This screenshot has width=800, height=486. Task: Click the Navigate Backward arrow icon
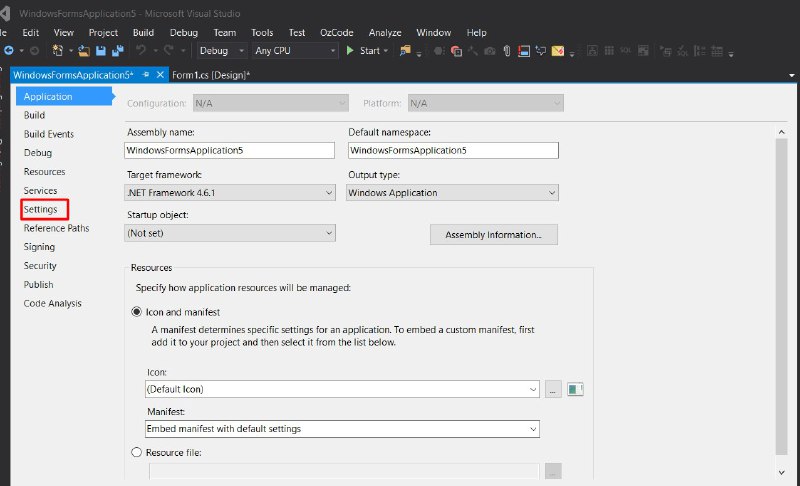click(x=9, y=50)
